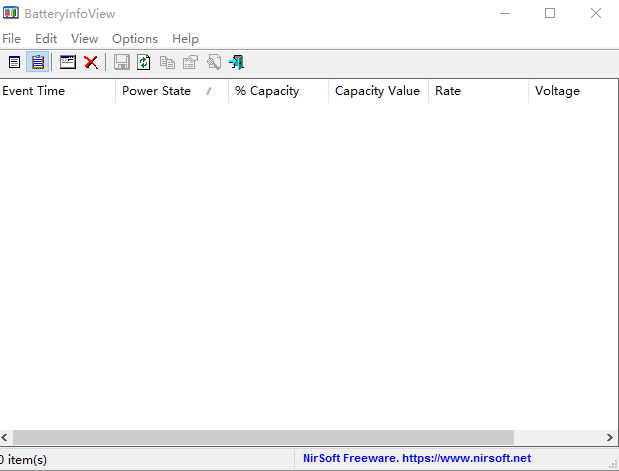Open Properties toolbar icon
The image size is (619, 471).
pyautogui.click(x=190, y=62)
